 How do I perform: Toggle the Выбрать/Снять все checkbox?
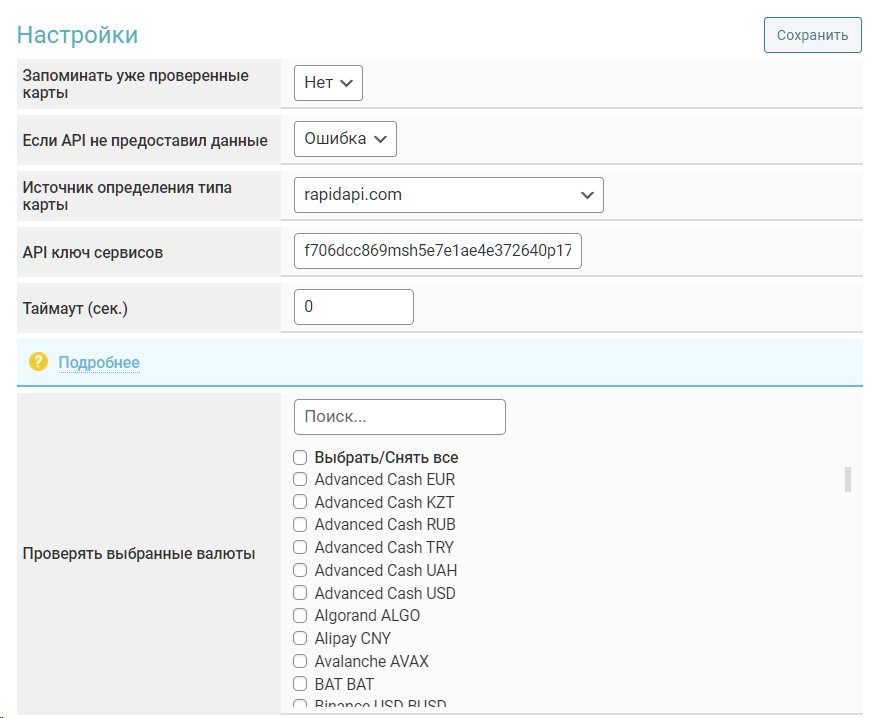300,457
